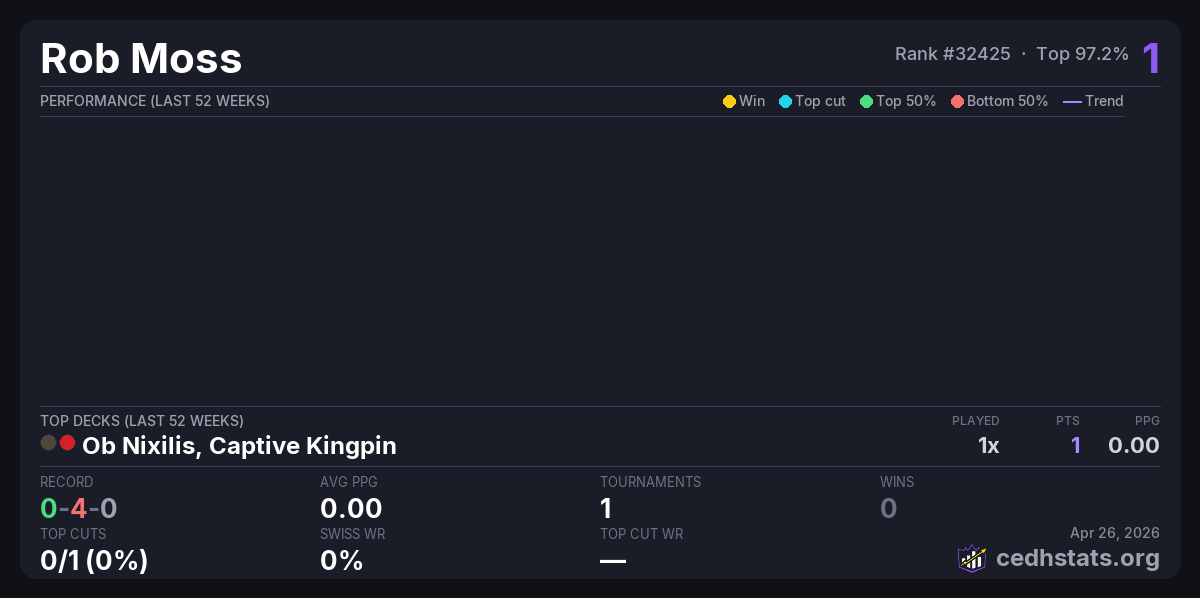Click the large purple points number

point(1151,58)
